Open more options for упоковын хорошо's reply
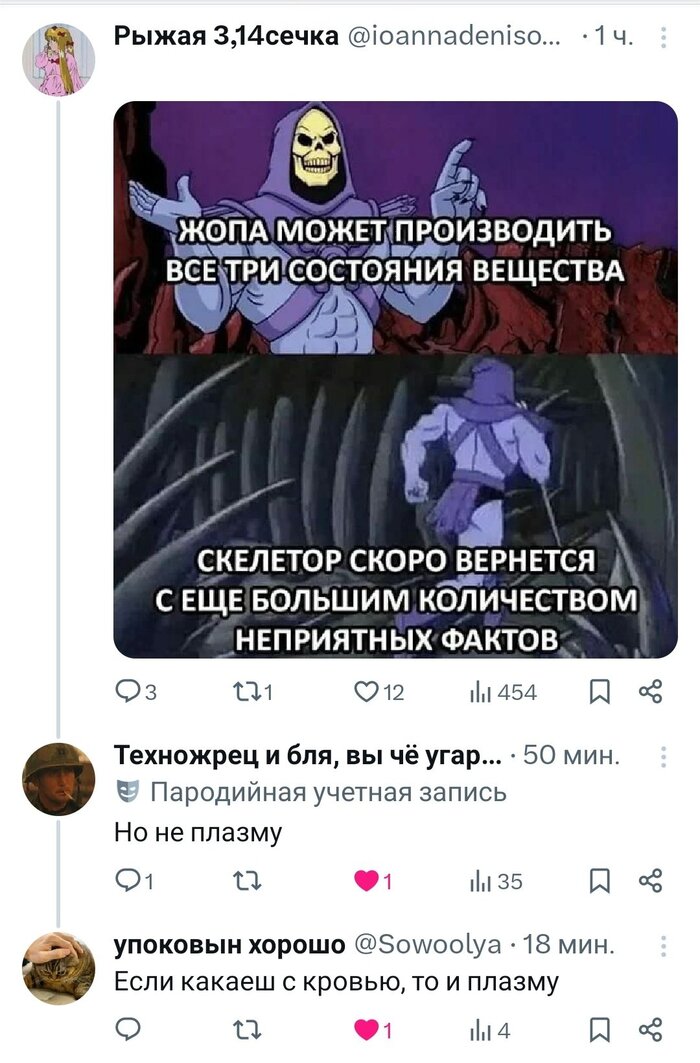Image resolution: width=700 pixels, height=1063 pixels. pyautogui.click(x=665, y=945)
